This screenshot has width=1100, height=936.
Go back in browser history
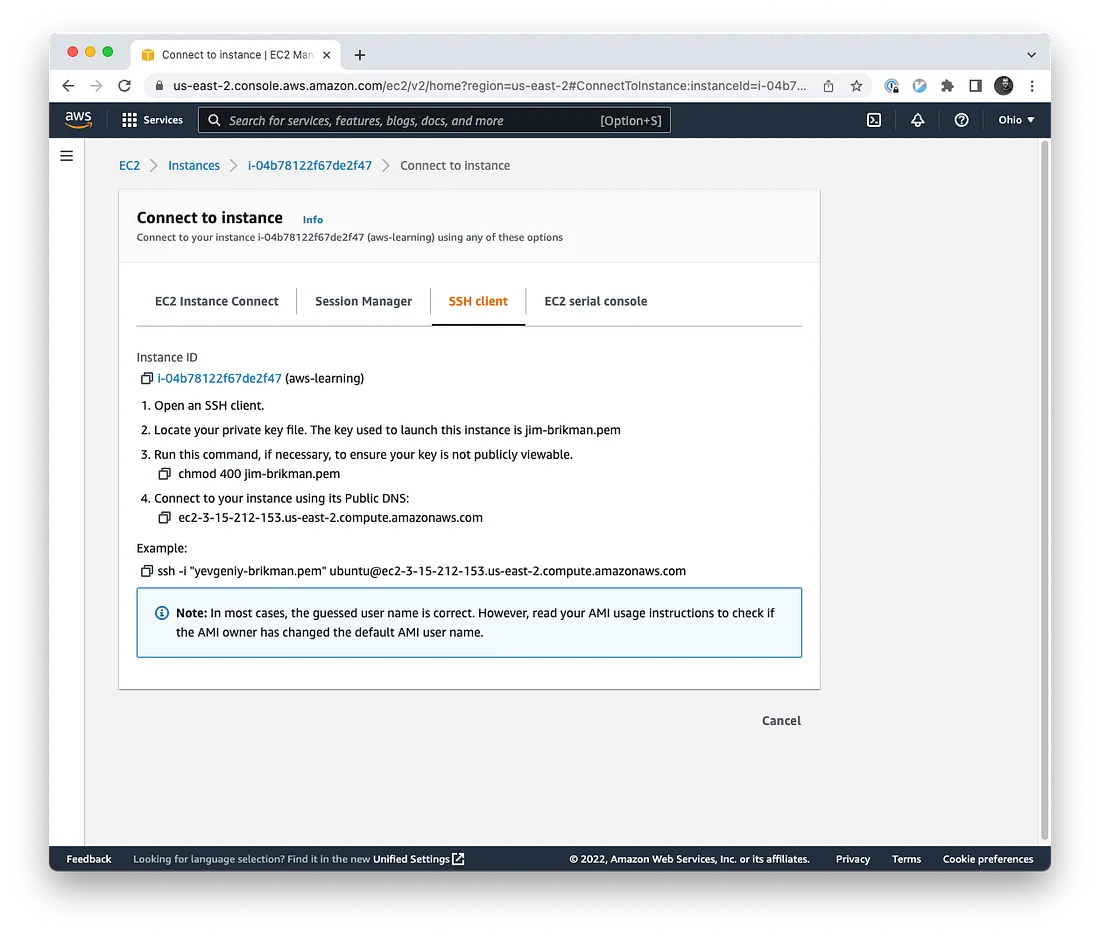(x=68, y=86)
